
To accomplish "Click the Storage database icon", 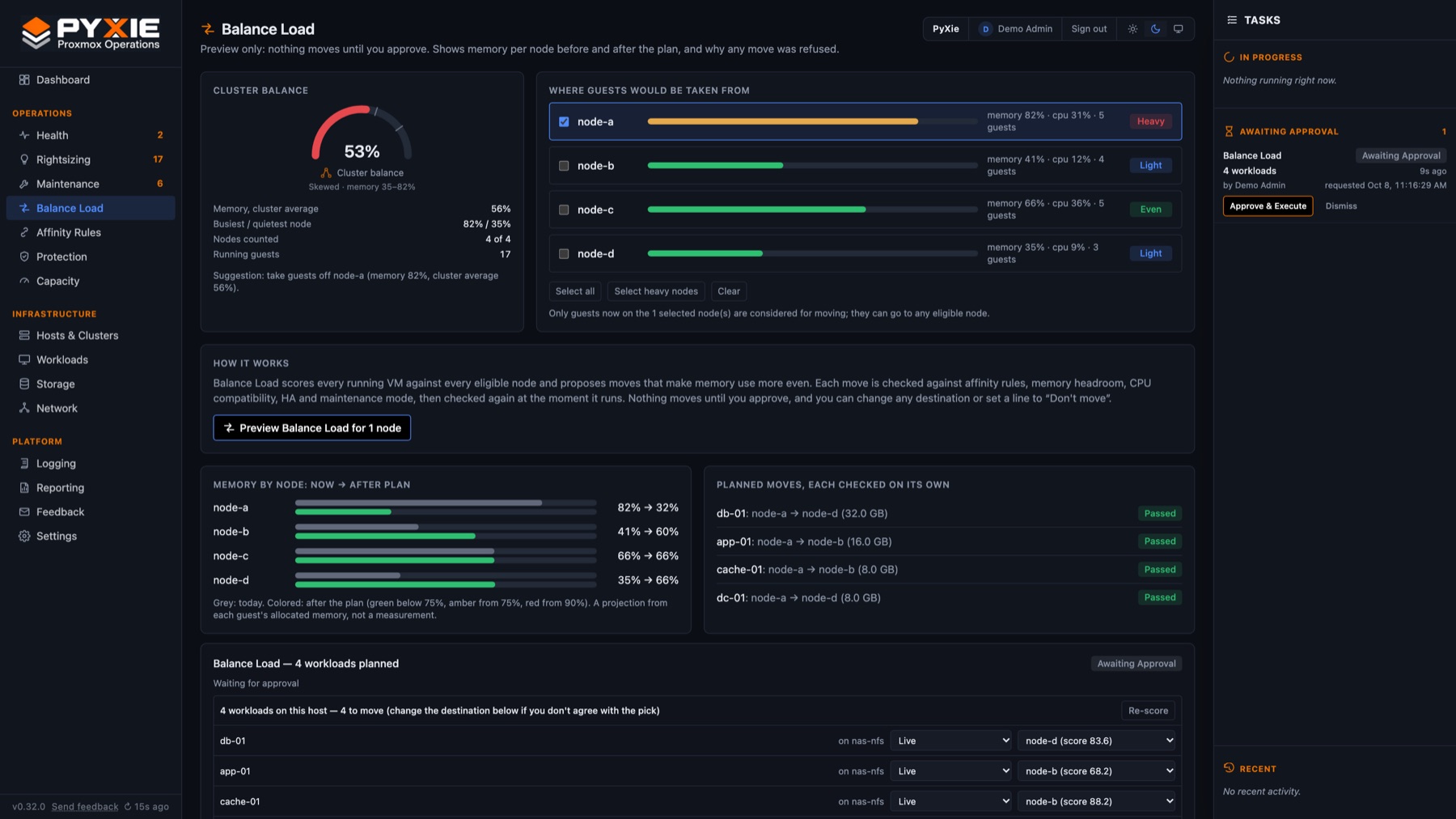I will [x=24, y=384].
